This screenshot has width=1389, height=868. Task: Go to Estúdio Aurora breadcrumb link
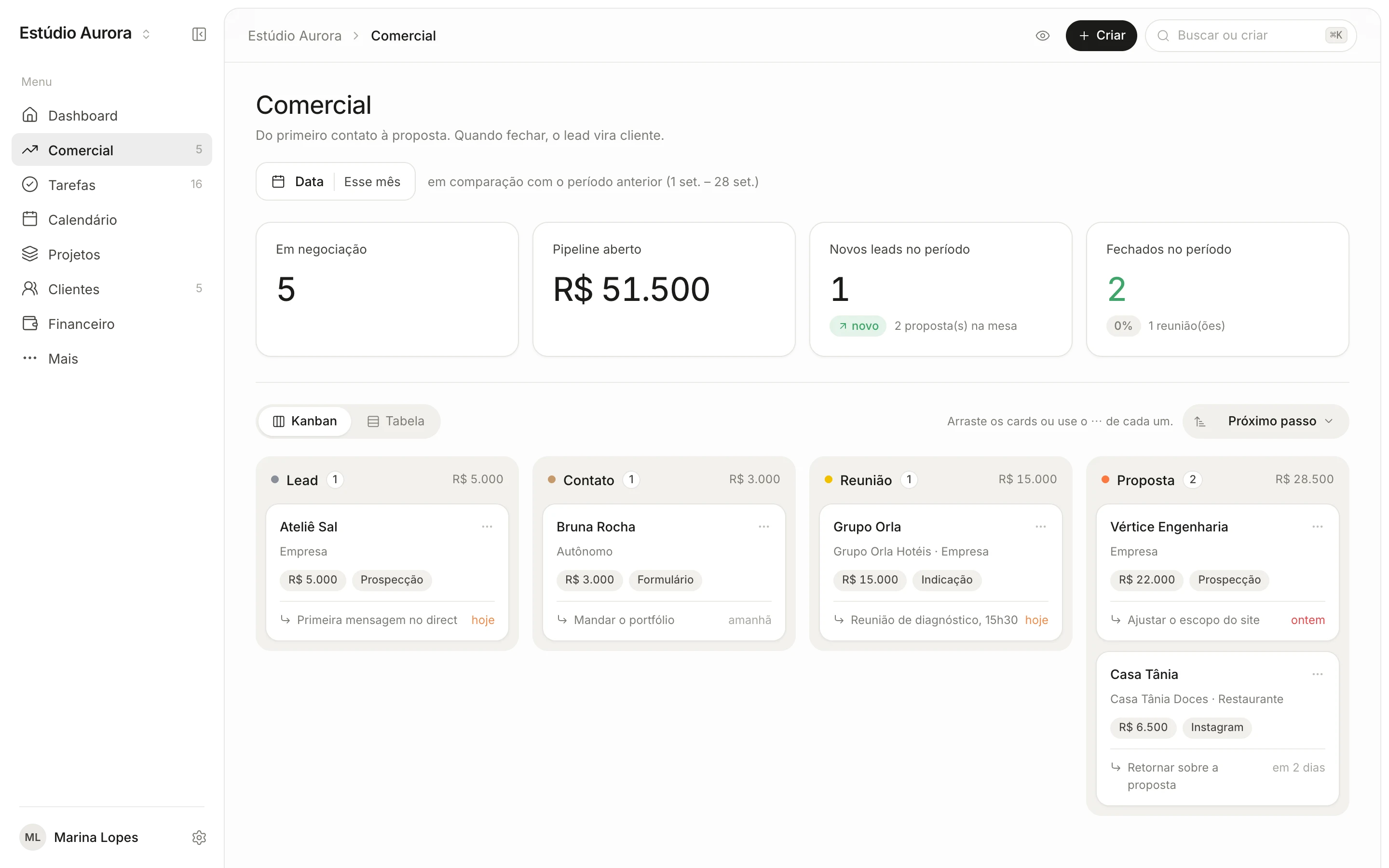tap(295, 36)
